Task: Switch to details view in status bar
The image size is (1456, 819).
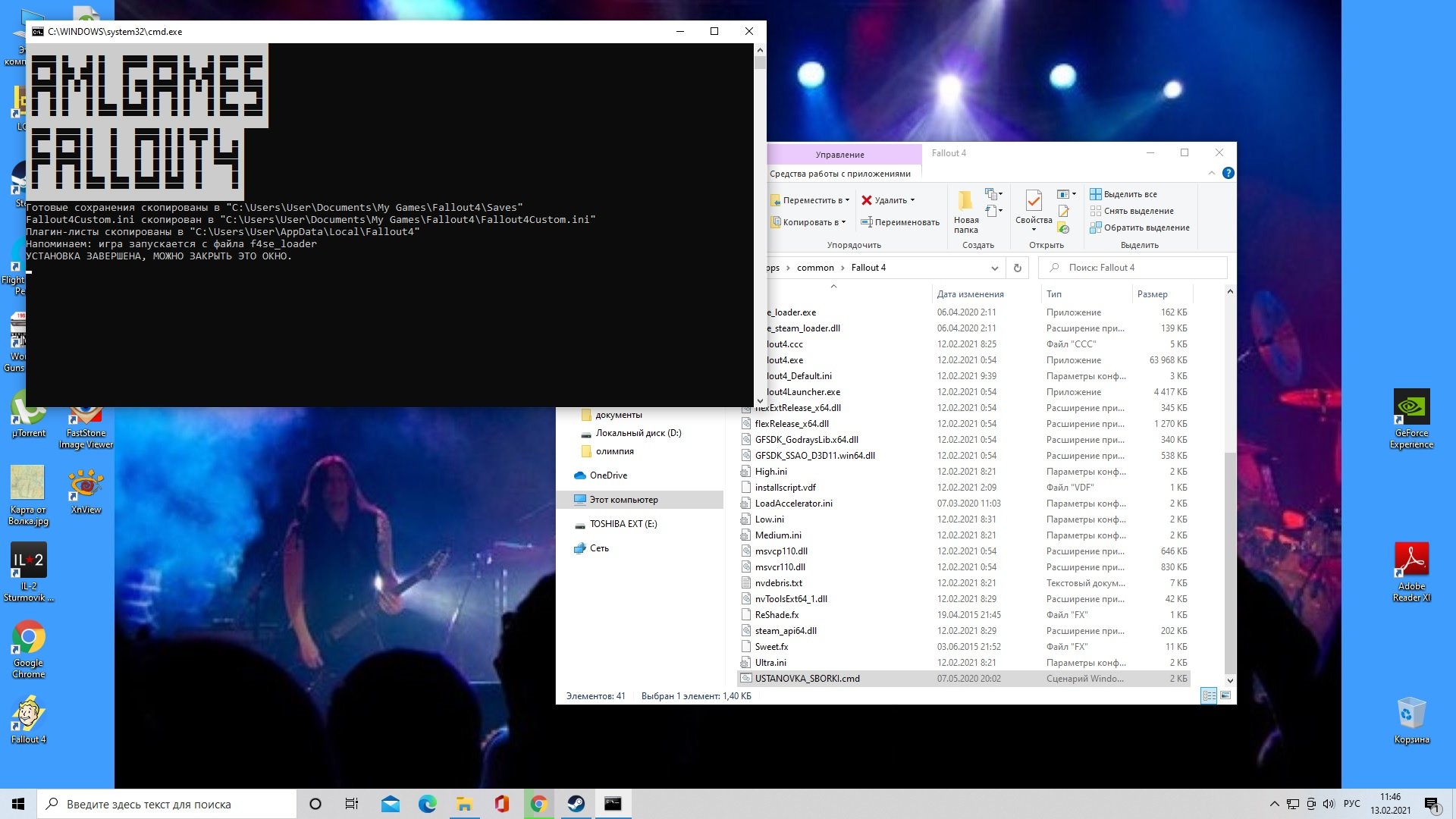Action: (x=1210, y=695)
